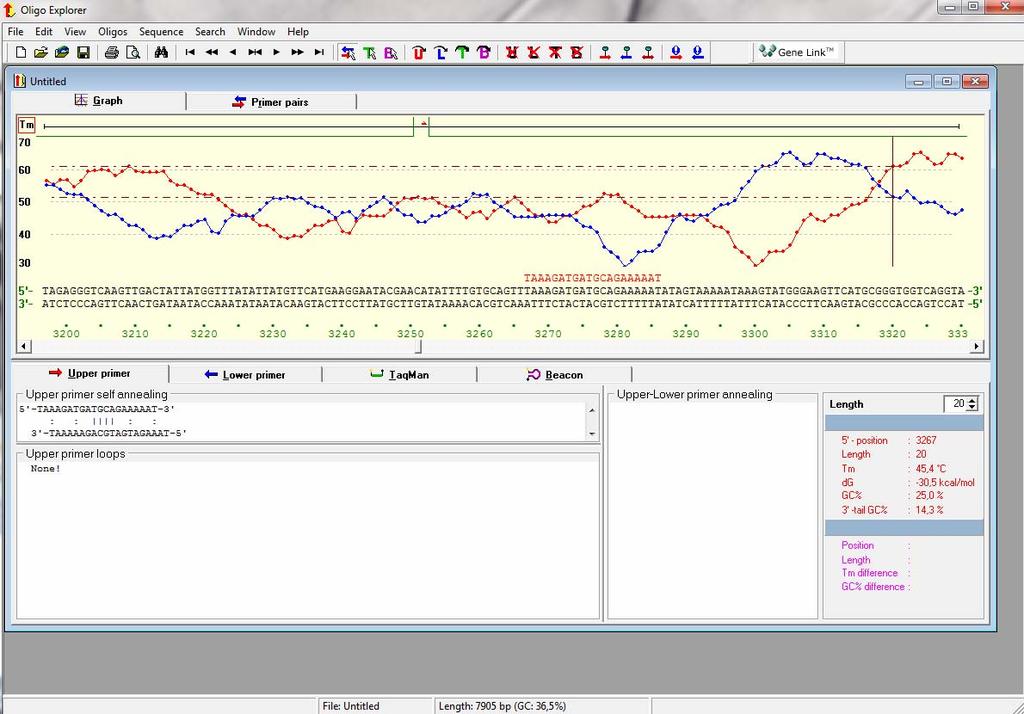
Task: Click the crossed-out T remove TaqMan icon
Action: click(x=555, y=52)
